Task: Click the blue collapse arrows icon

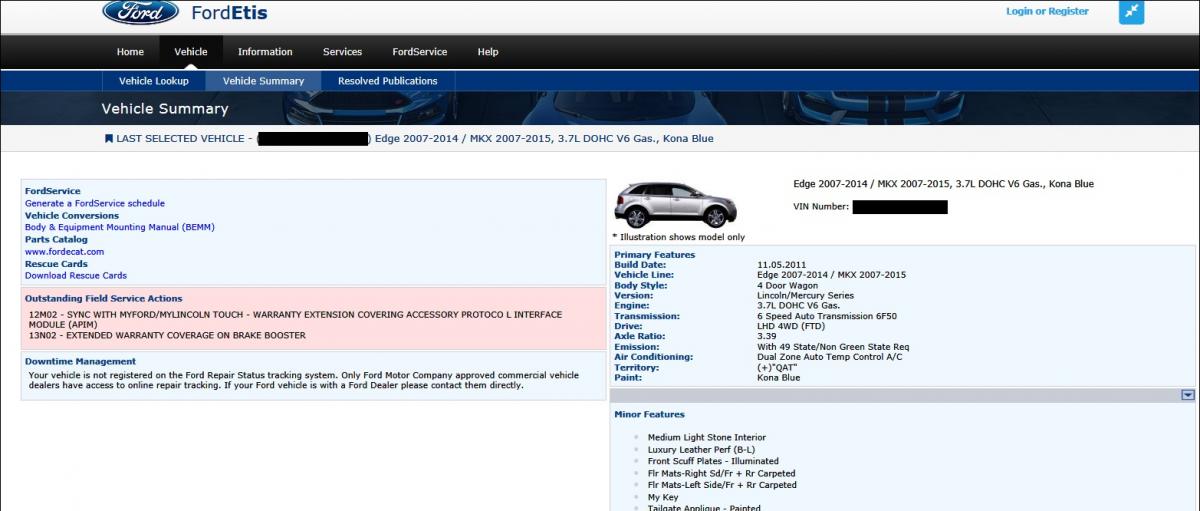Action: point(1131,12)
